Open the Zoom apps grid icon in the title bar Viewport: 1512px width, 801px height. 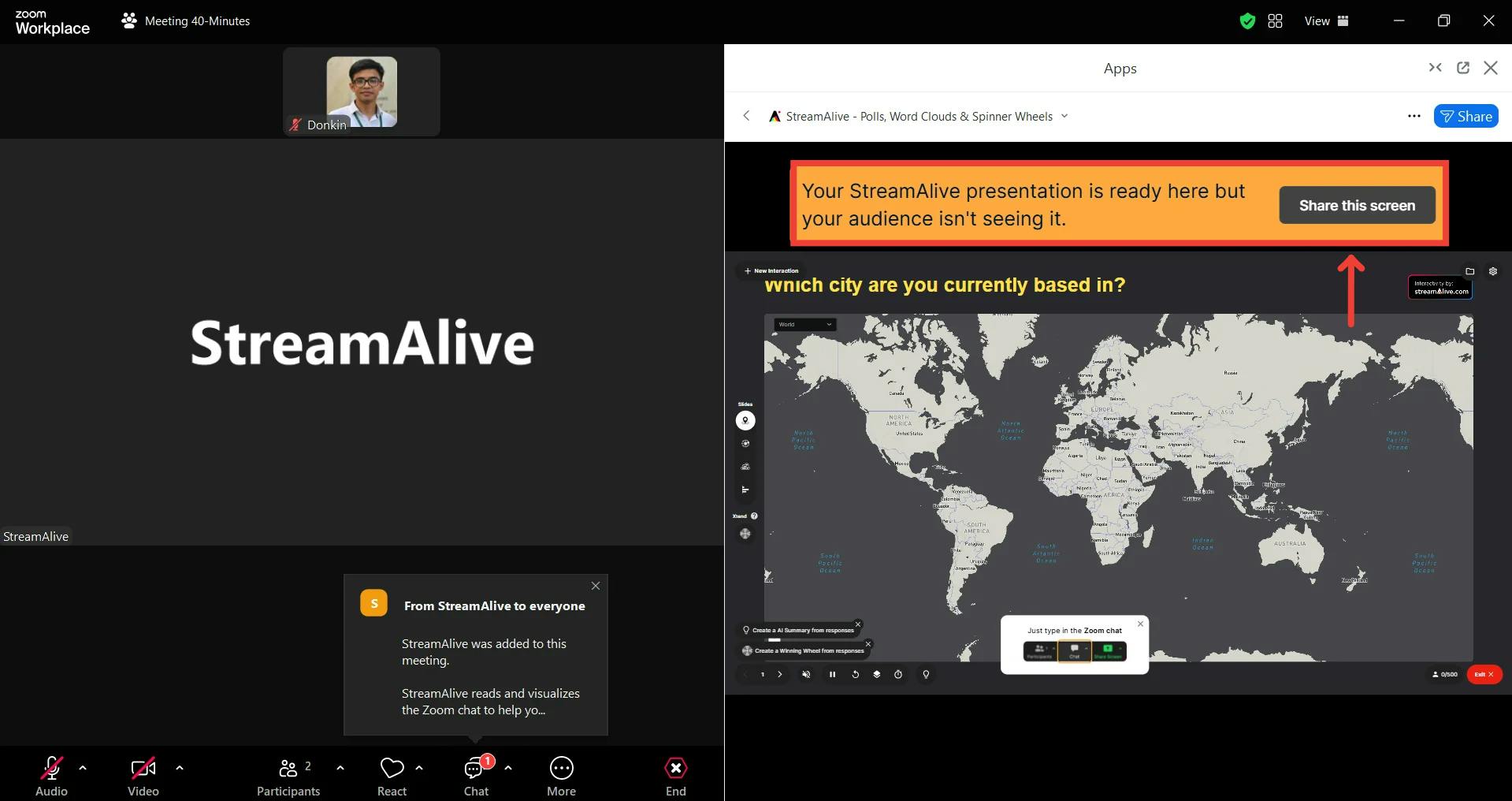tap(1275, 21)
